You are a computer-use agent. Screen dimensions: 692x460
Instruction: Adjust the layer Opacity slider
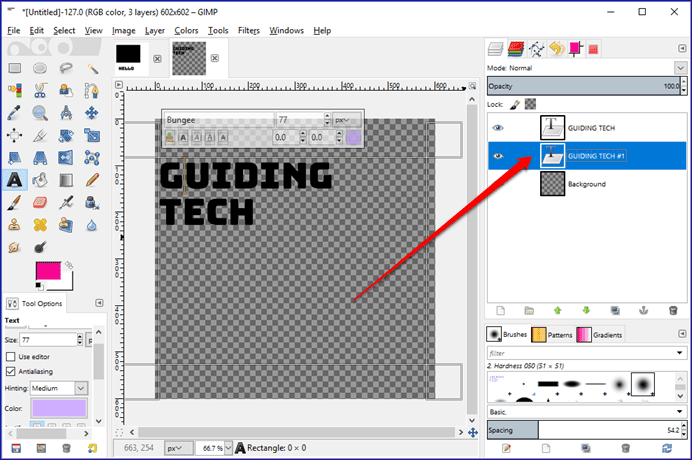click(x=584, y=86)
